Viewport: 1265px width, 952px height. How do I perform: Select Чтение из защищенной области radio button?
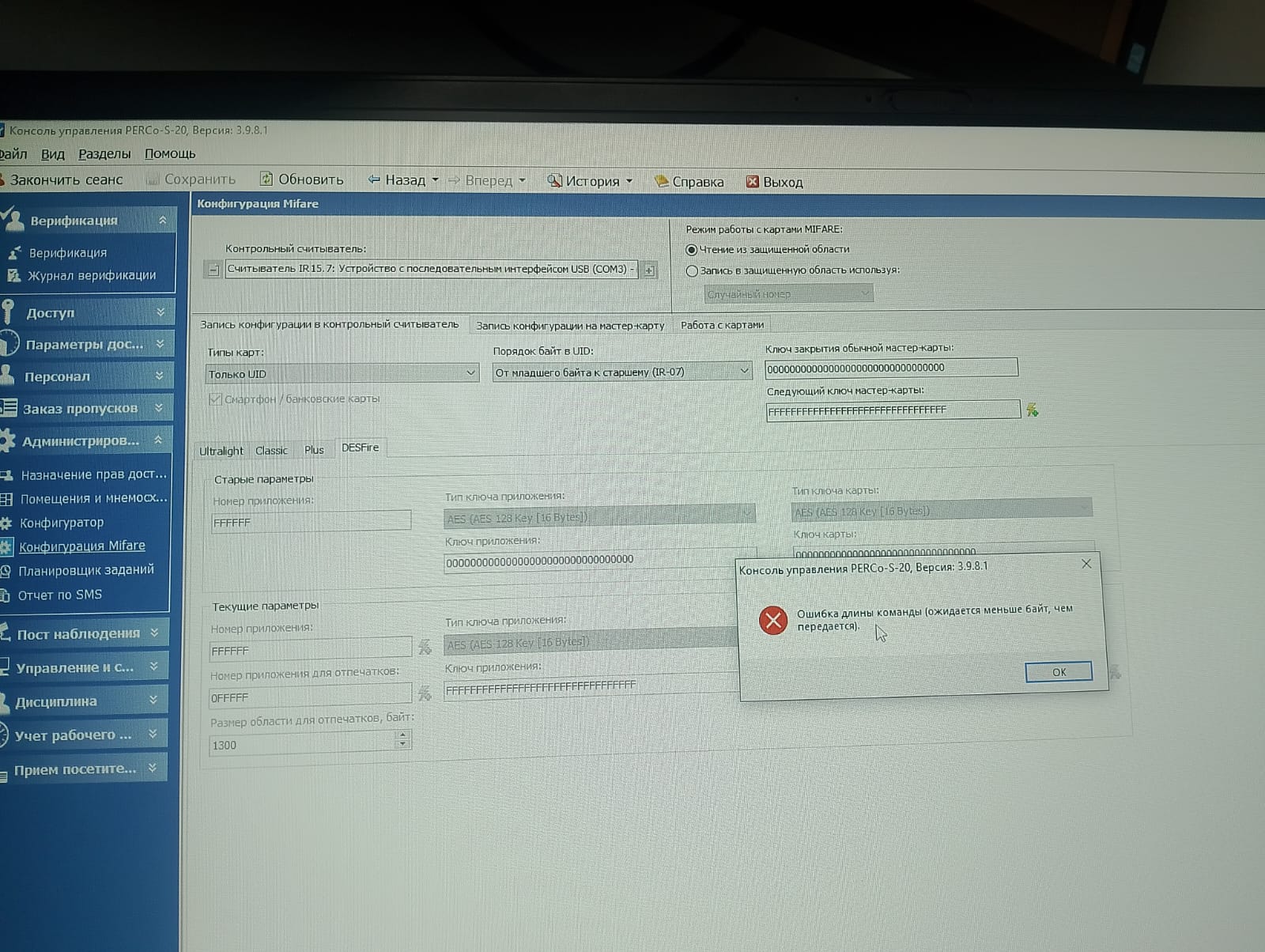pos(692,250)
